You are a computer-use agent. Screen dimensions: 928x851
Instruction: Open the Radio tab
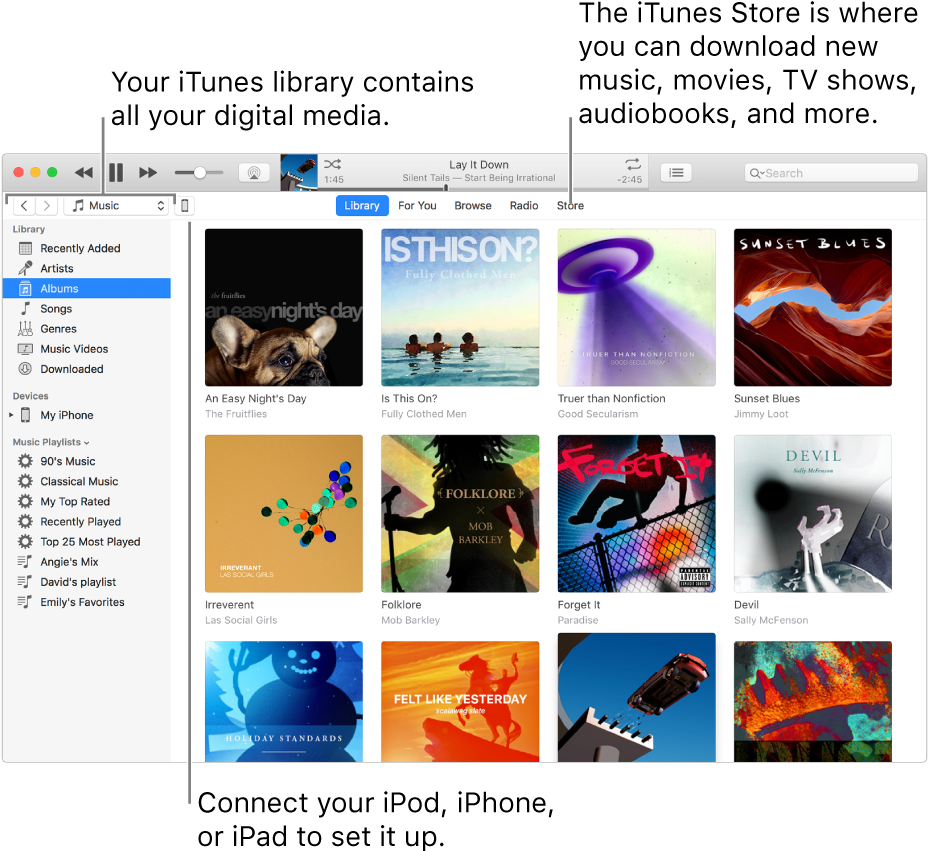(x=524, y=205)
